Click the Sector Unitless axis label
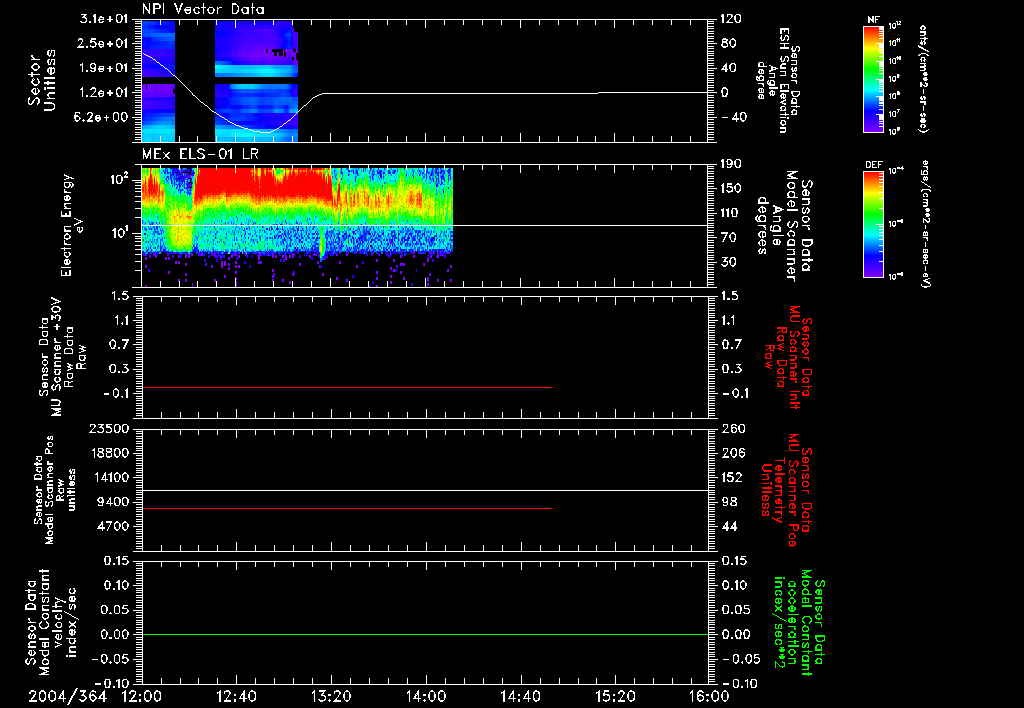The width and height of the screenshot is (1024, 708). 41,80
